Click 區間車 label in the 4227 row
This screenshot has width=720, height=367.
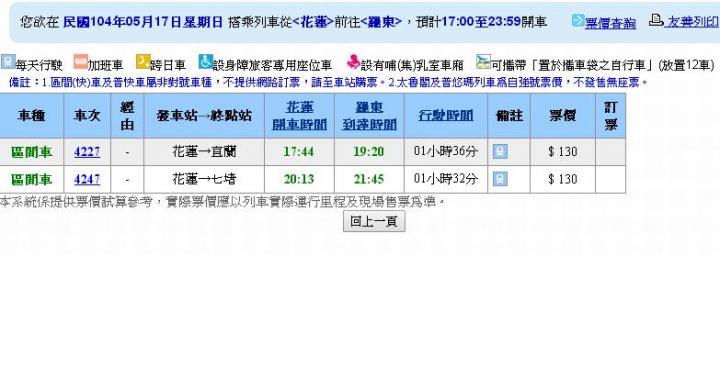(31, 152)
